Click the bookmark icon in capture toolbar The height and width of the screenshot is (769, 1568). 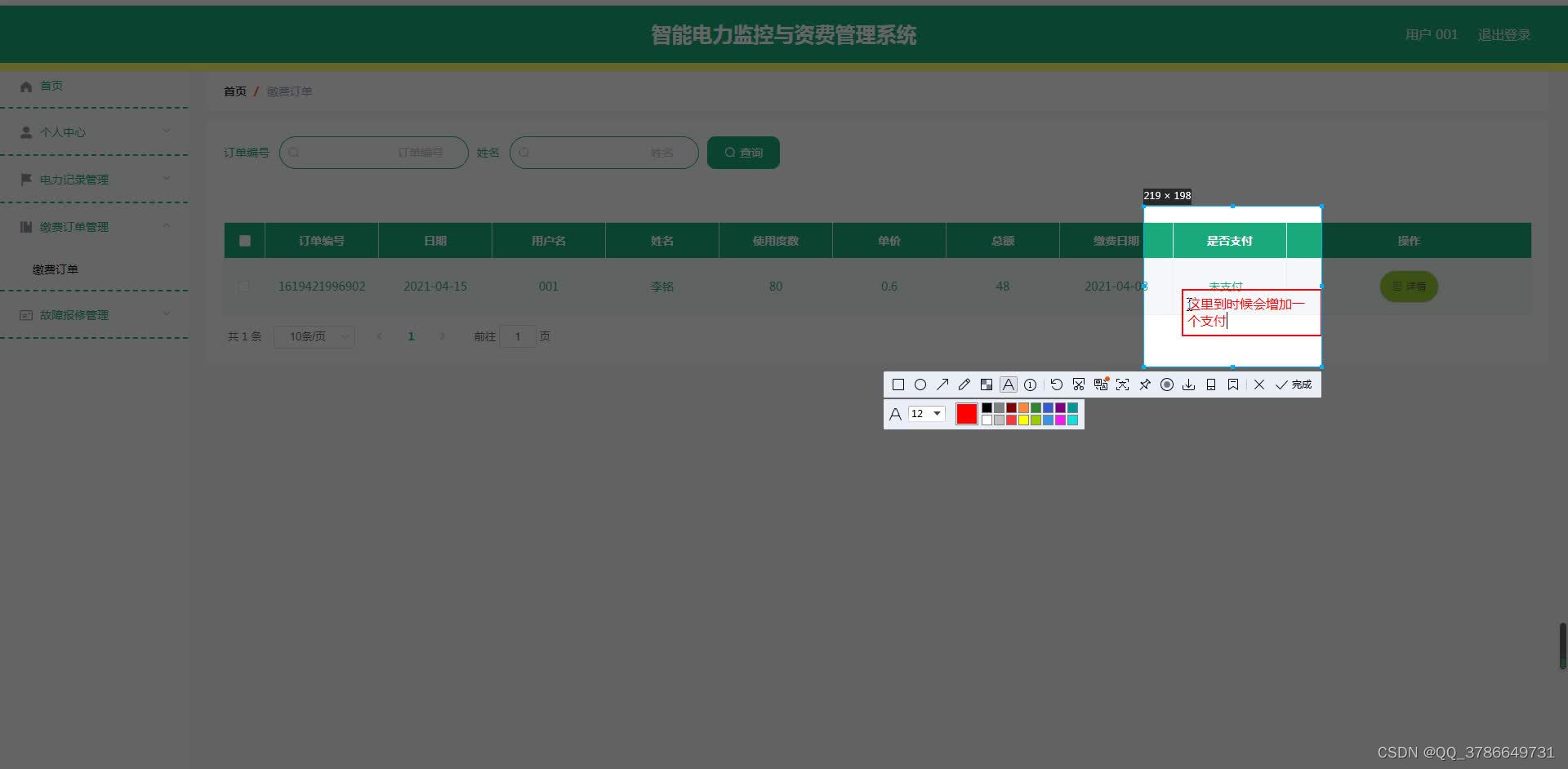click(1233, 384)
